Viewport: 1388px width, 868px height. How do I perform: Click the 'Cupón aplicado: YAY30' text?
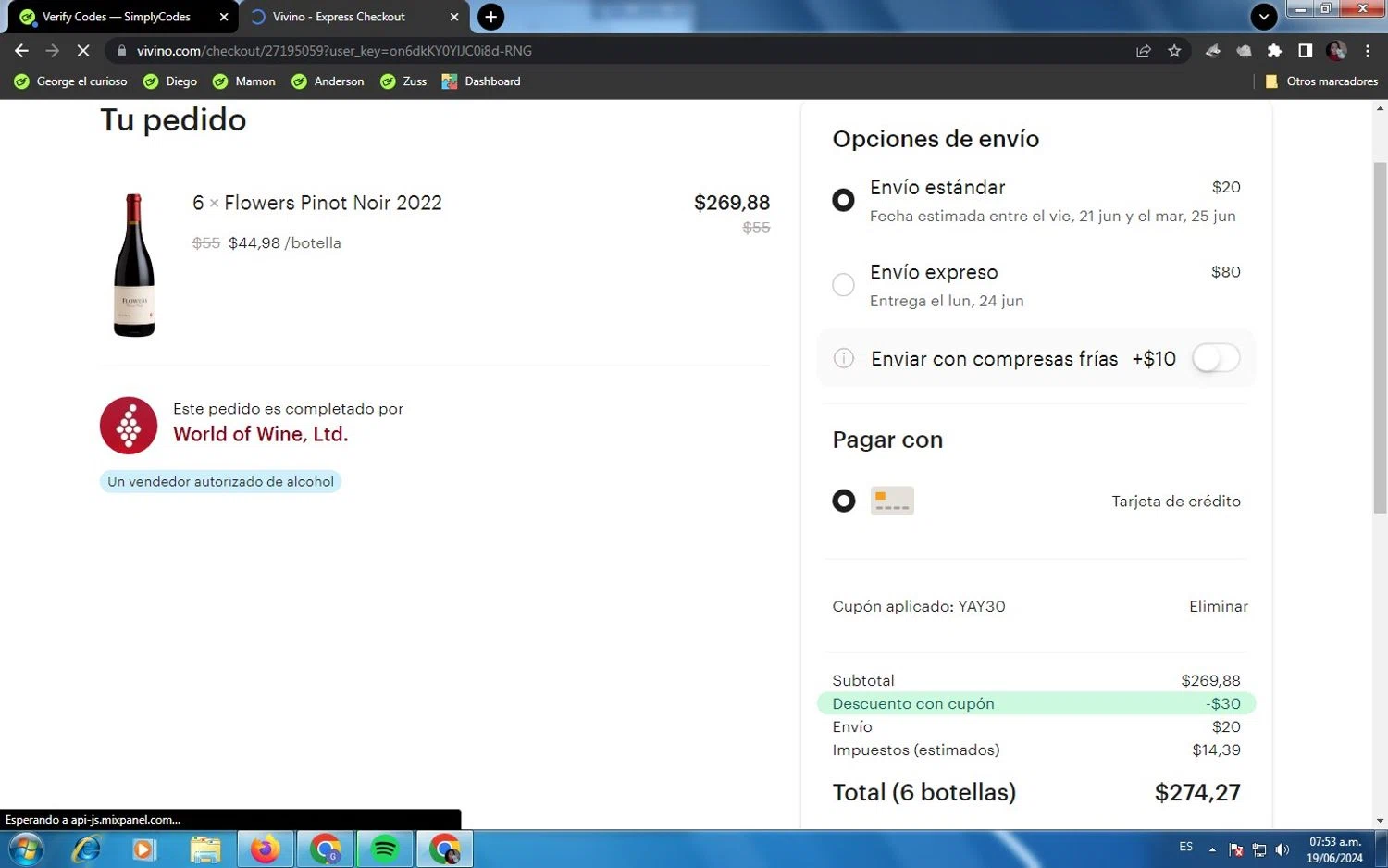tap(919, 606)
